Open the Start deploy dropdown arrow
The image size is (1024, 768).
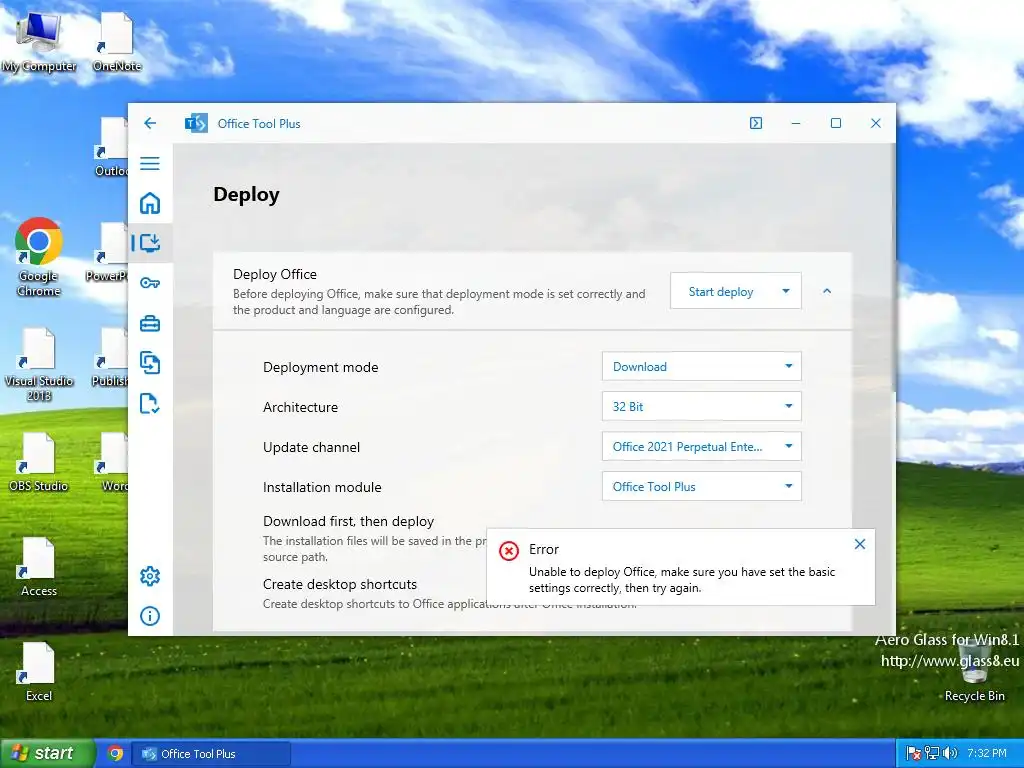point(786,291)
